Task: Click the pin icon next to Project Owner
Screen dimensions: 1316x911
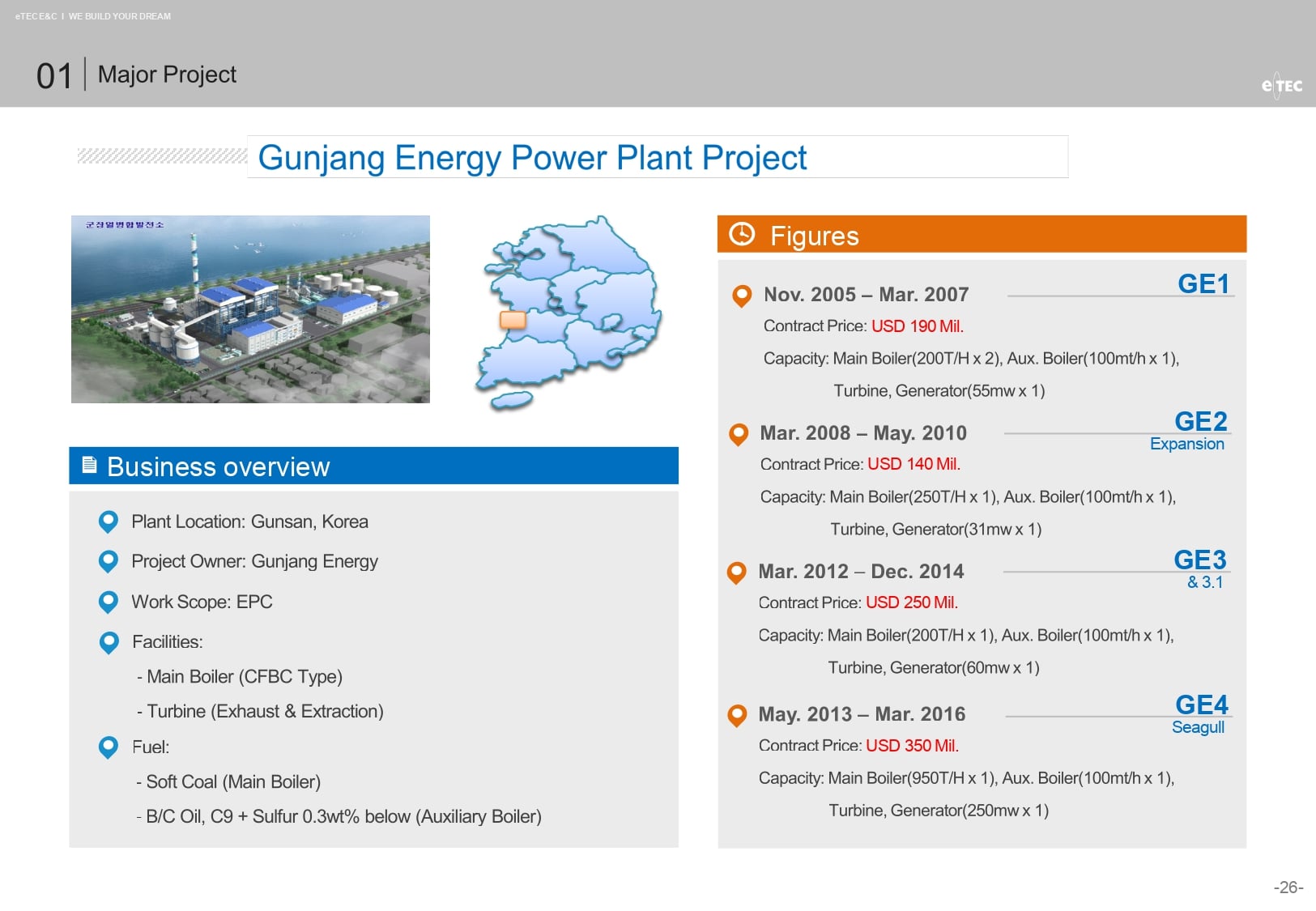Action: click(108, 562)
